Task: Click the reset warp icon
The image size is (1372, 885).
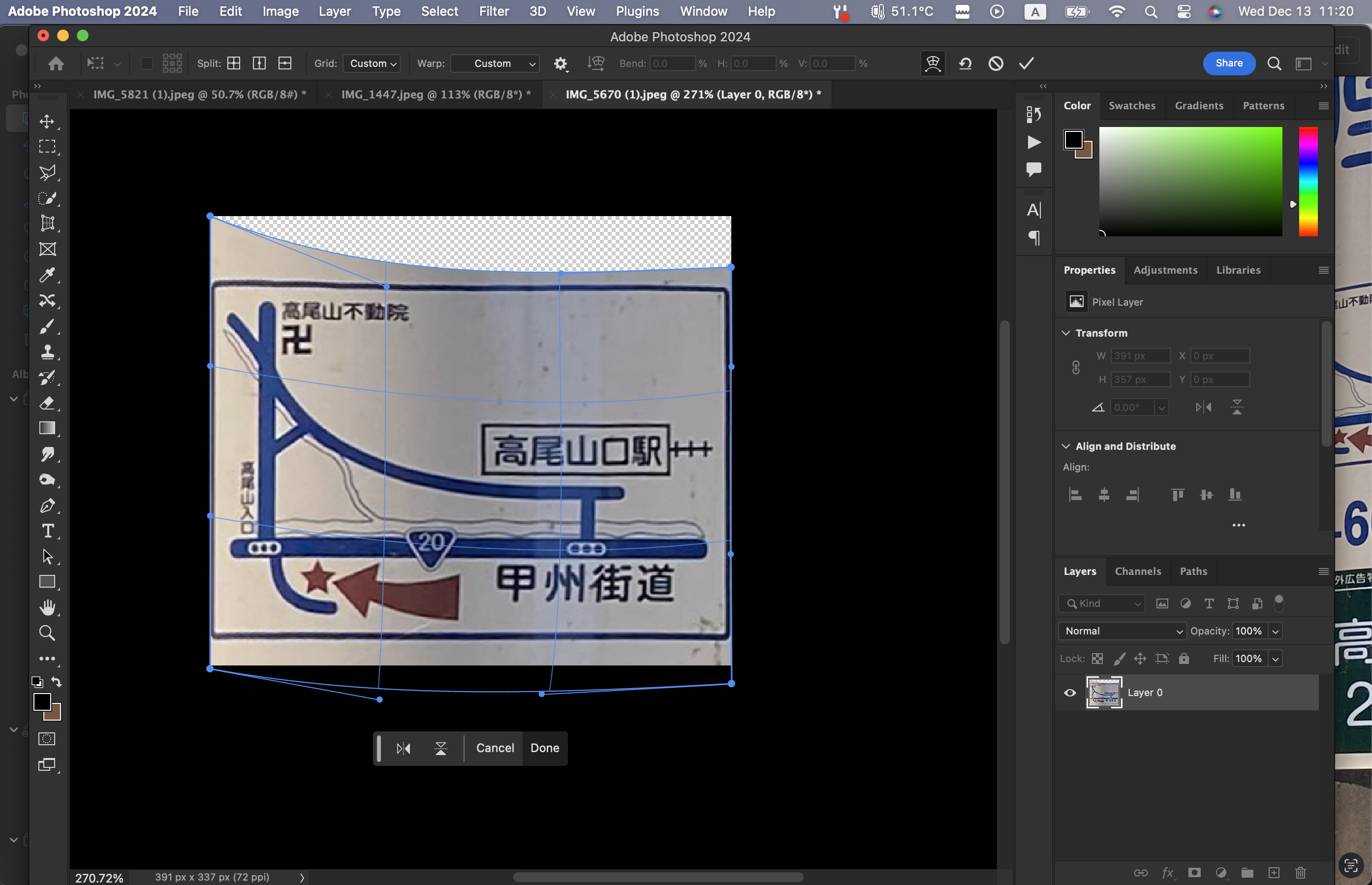Action: pyautogui.click(x=965, y=63)
